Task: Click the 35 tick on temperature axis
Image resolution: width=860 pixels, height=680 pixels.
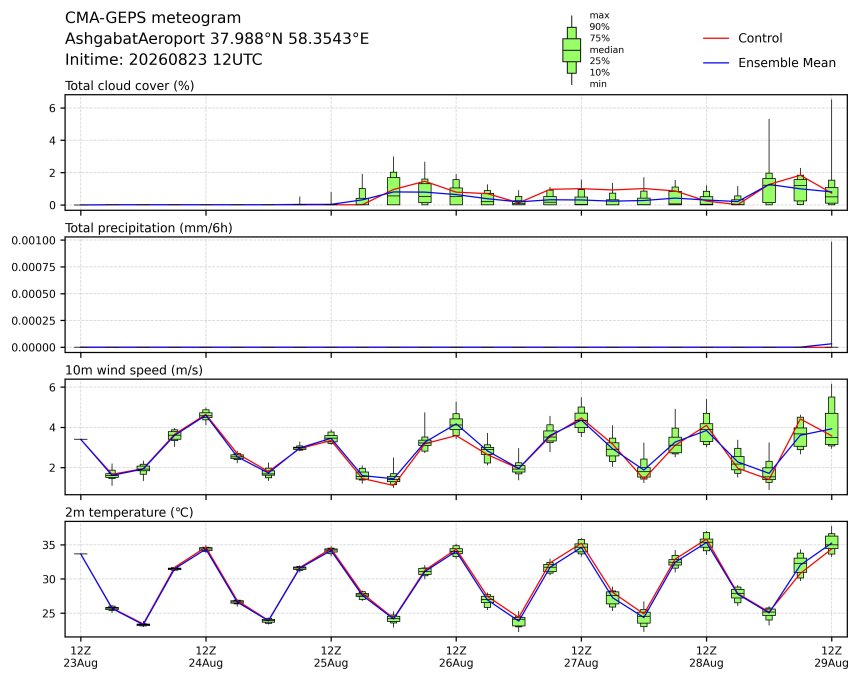Action: click(49, 545)
